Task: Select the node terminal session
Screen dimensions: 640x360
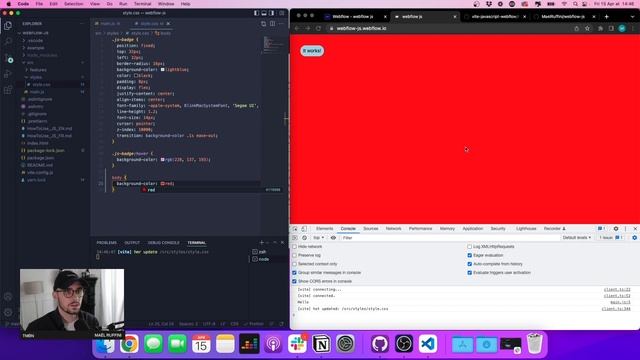Action: [261, 259]
